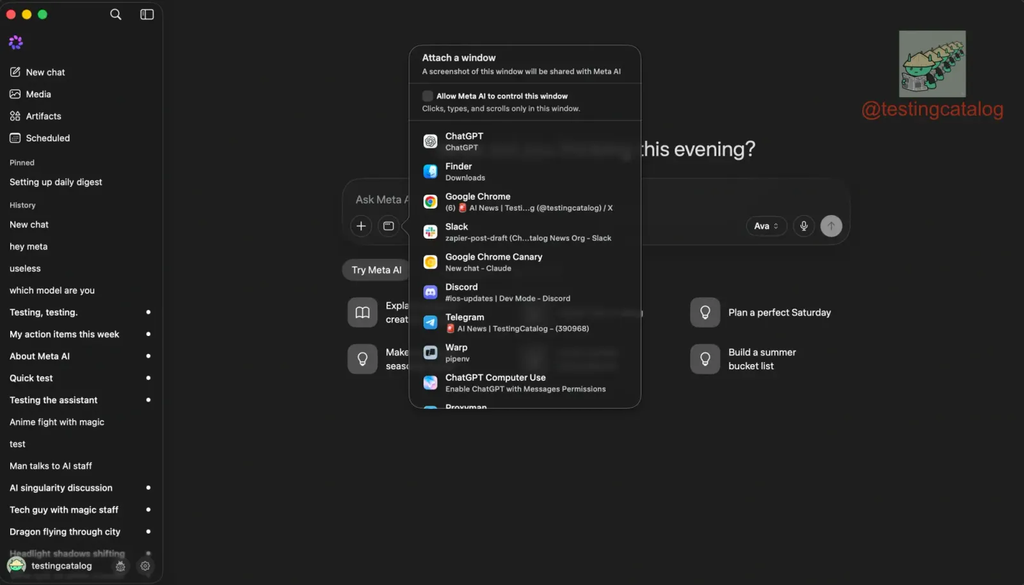Attach the Slack window
Viewport: 1024px width, 585px height.
[x=524, y=232]
